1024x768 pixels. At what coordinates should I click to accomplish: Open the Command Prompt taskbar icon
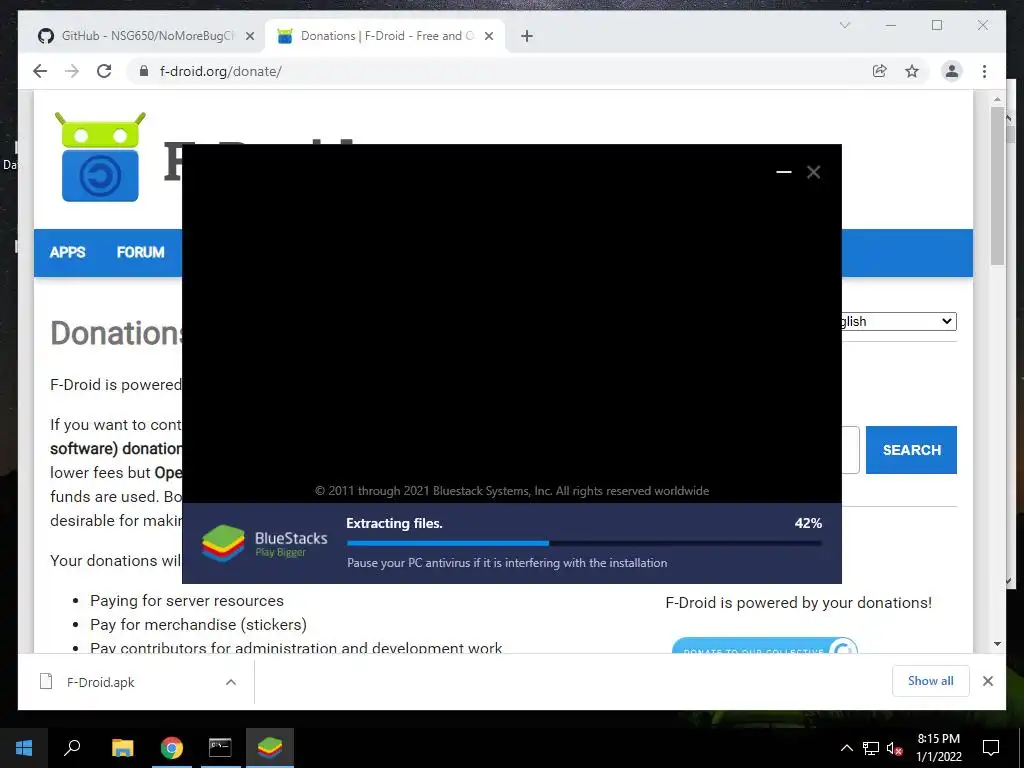point(220,748)
